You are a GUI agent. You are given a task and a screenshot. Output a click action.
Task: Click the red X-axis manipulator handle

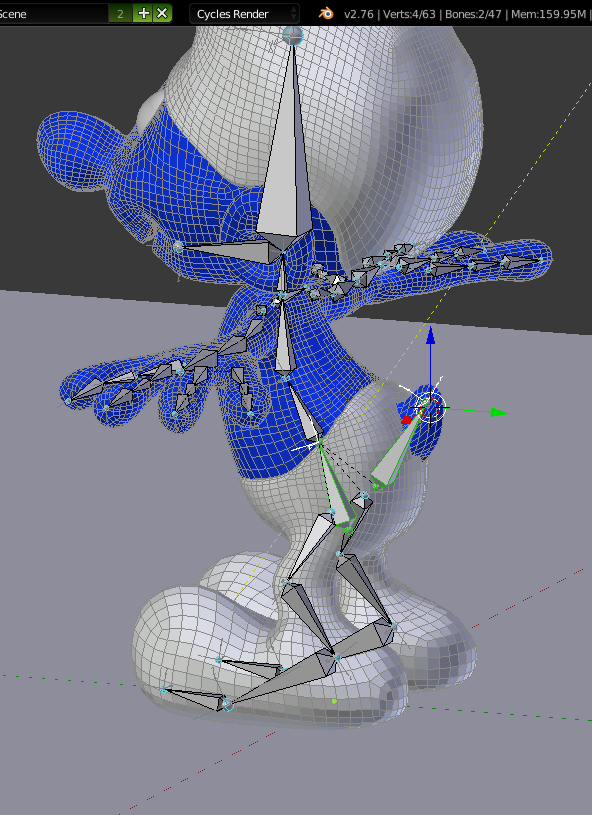coord(407,419)
